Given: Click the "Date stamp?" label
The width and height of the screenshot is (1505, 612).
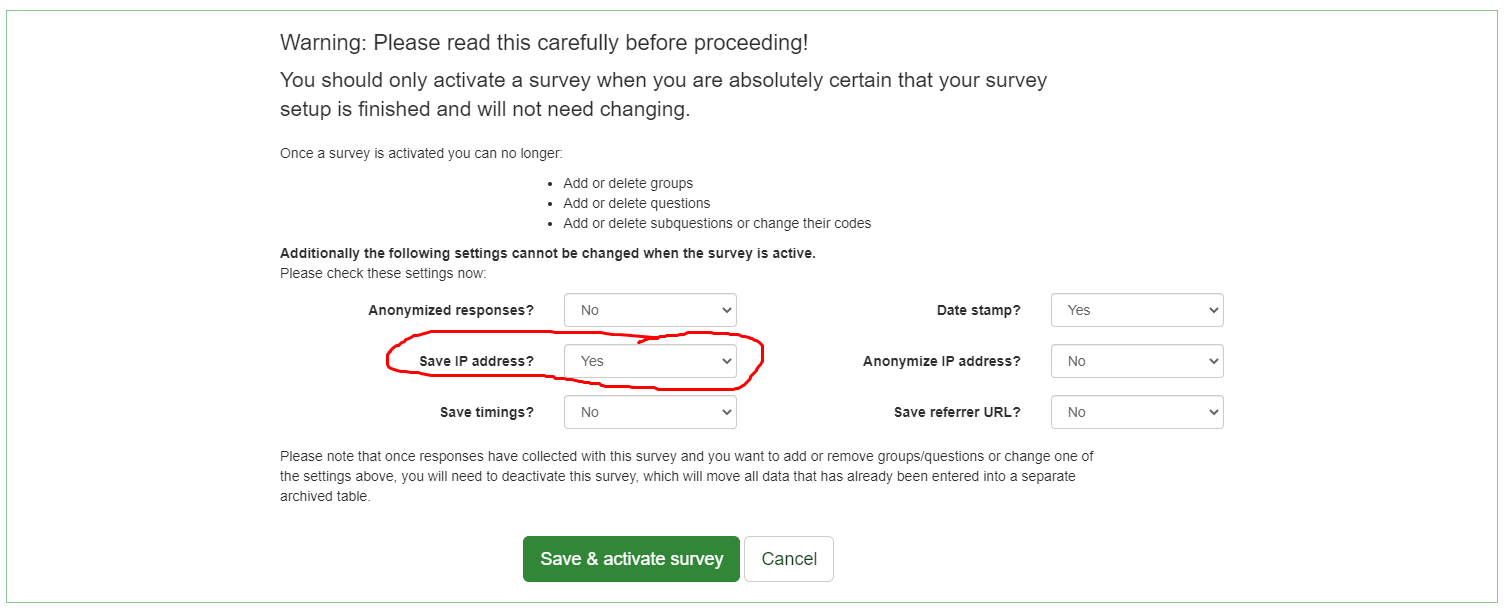Looking at the screenshot, I should (978, 310).
